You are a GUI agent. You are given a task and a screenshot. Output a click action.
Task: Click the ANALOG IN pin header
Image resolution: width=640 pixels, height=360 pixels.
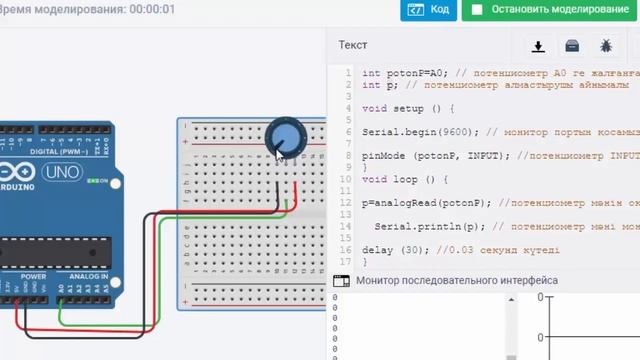pyautogui.click(x=83, y=300)
